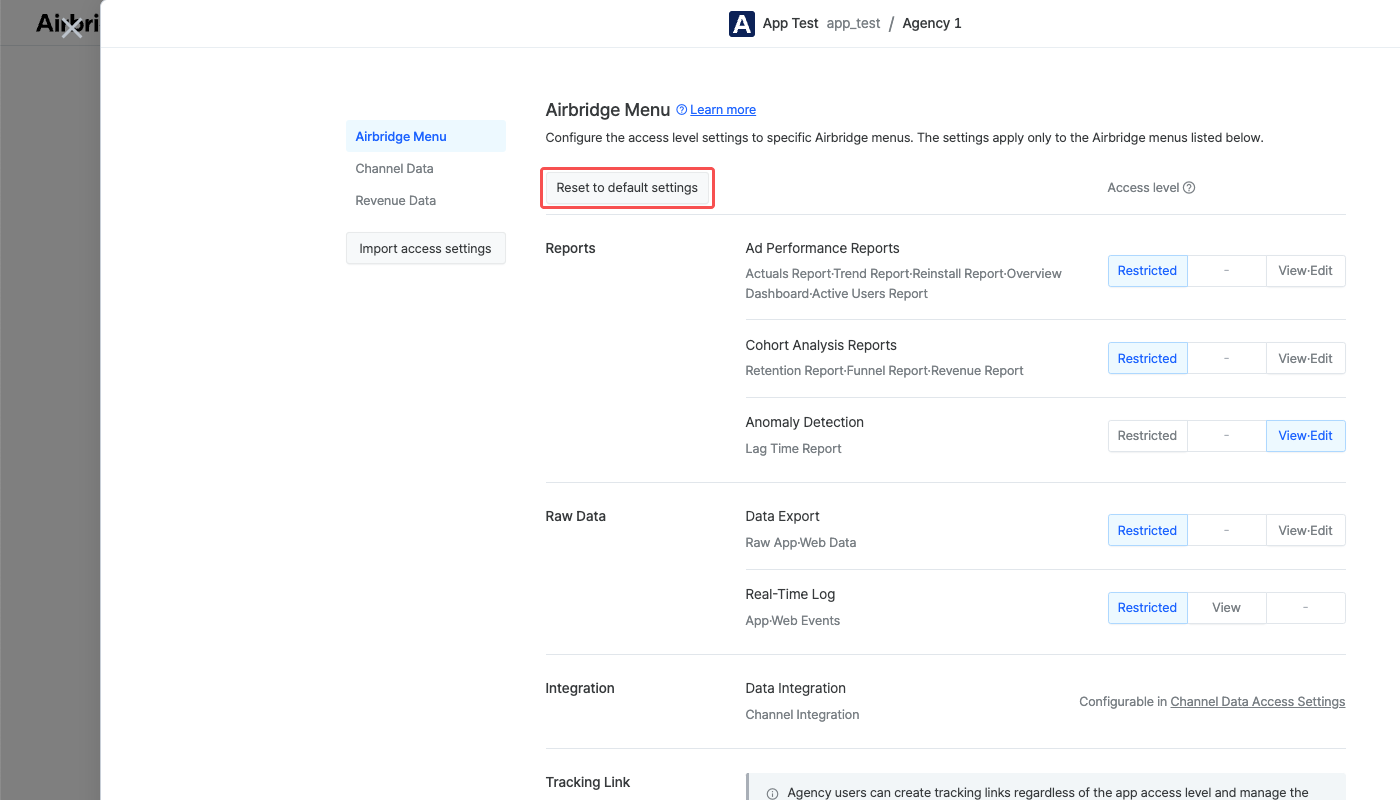Click the Ad Performance Reports title
Viewport: 1400px width, 800px height.
click(x=822, y=248)
